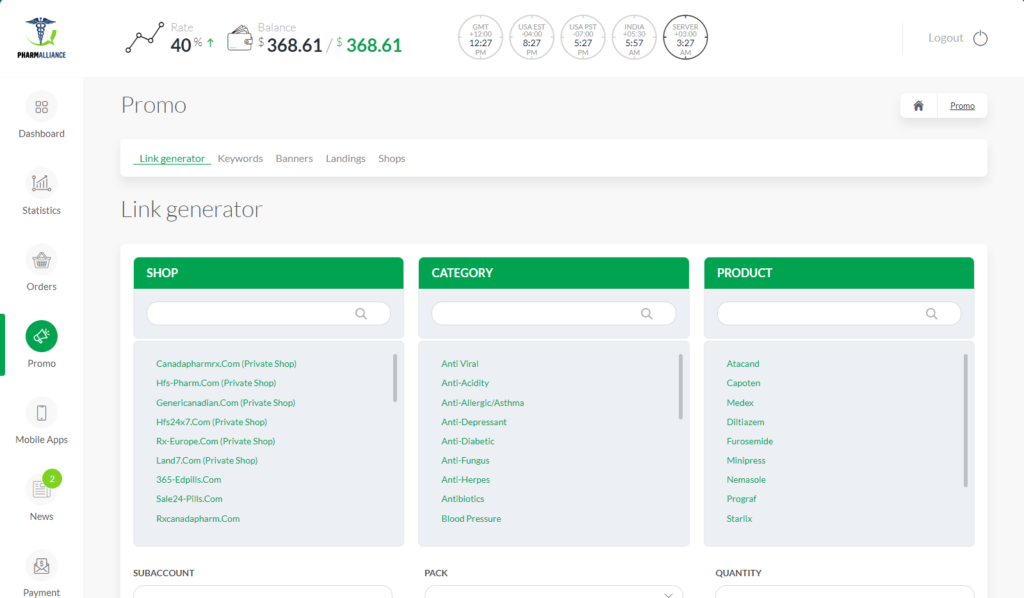This screenshot has height=598, width=1024.
Task: Choose the Anti Viral category
Action: pos(460,364)
